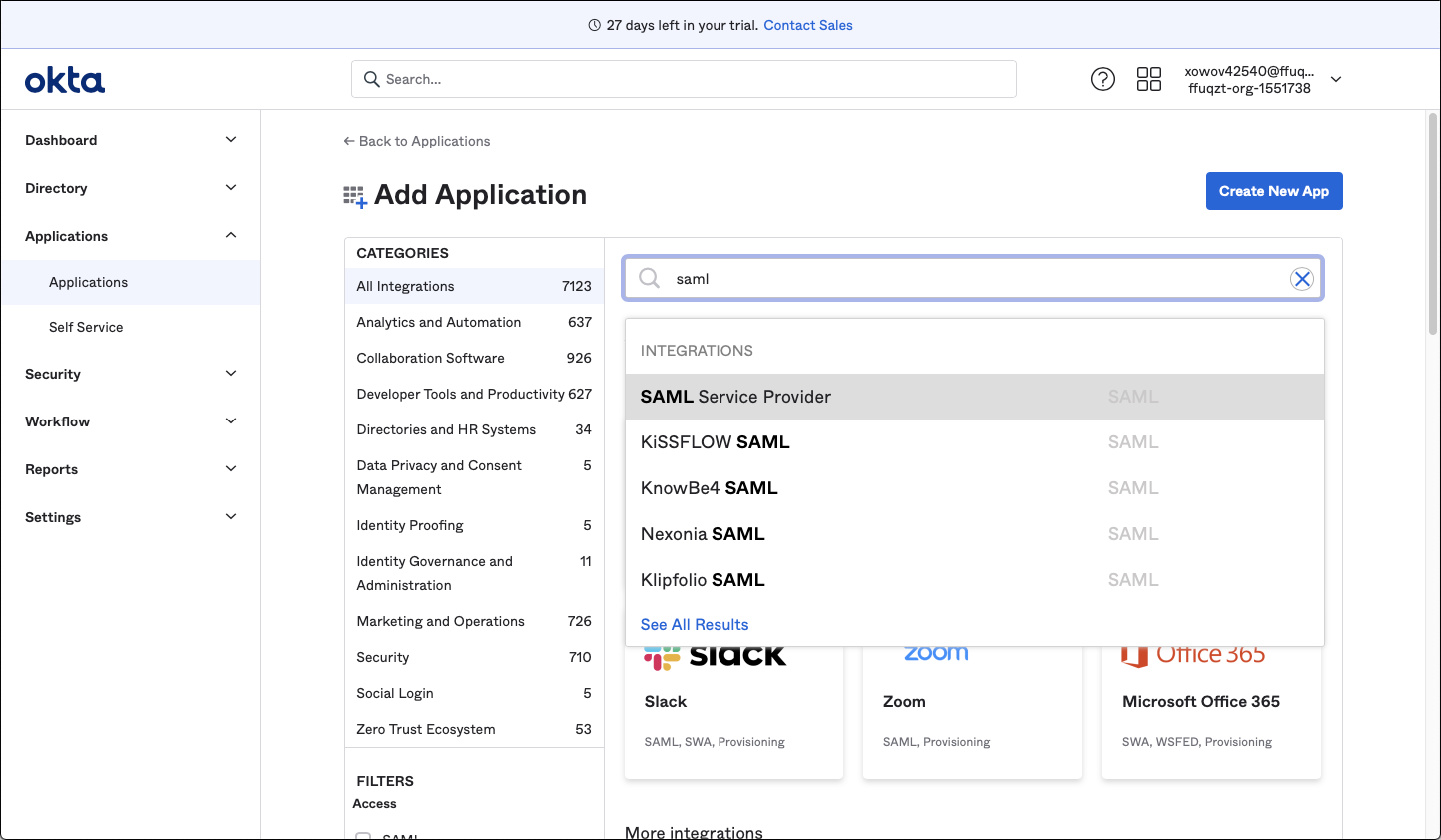Expand the Directory sidebar section
This screenshot has width=1441, height=840.
point(231,188)
